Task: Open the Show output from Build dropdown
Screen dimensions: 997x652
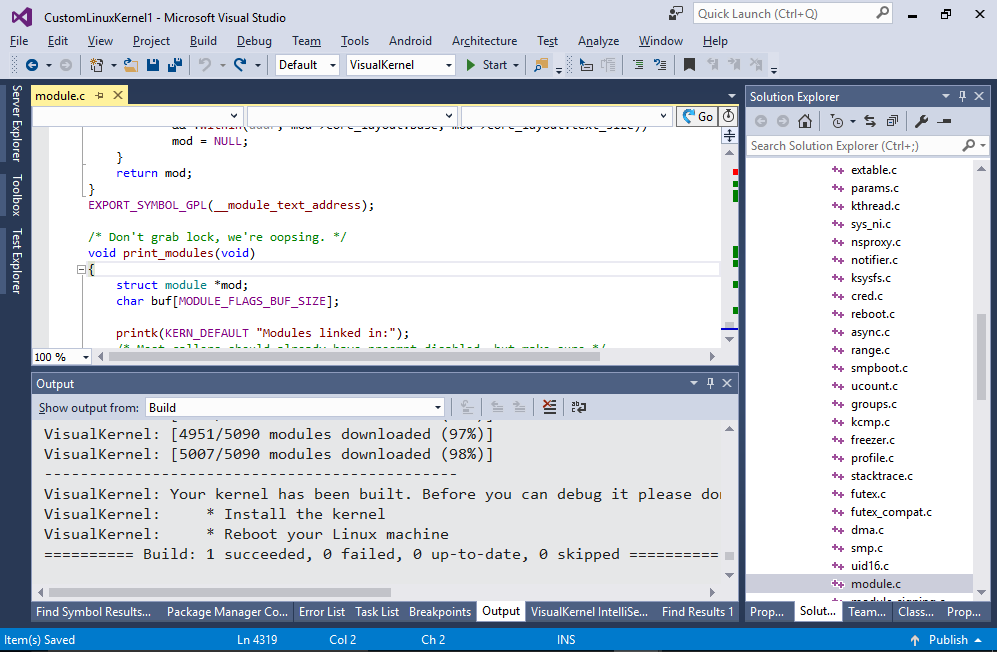Action: (x=438, y=408)
